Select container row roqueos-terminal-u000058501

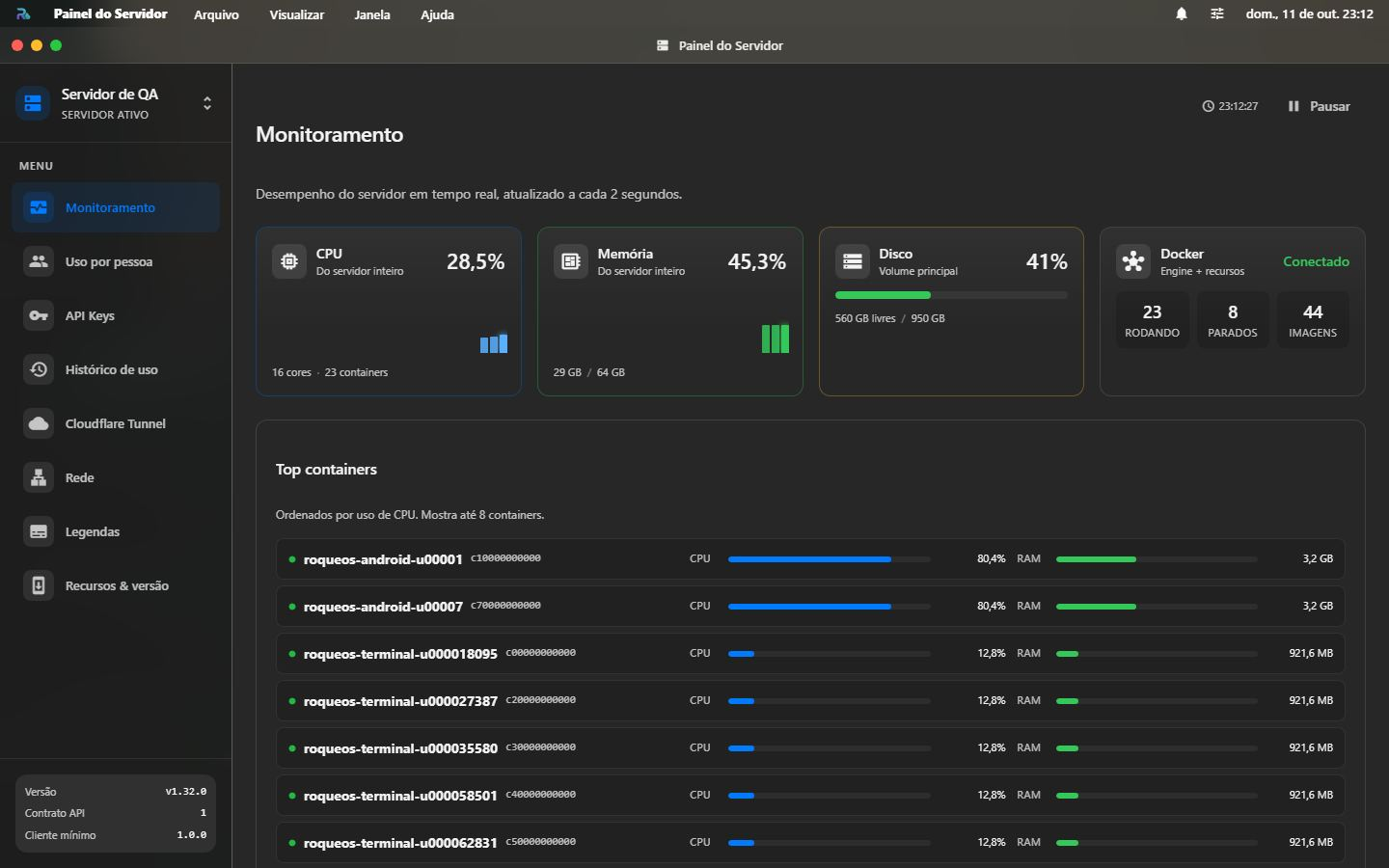810,796
